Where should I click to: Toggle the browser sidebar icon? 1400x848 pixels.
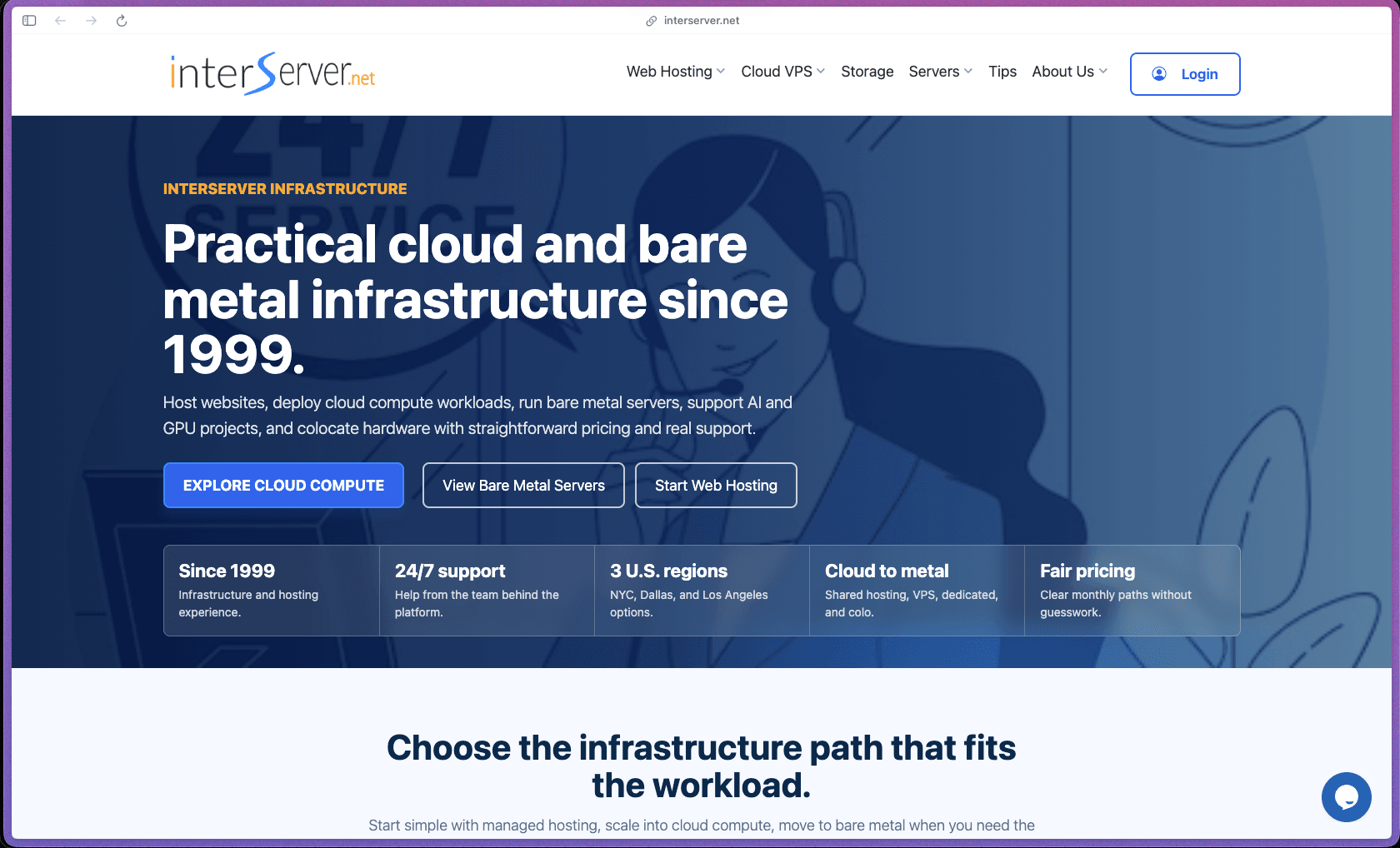pos(29,21)
